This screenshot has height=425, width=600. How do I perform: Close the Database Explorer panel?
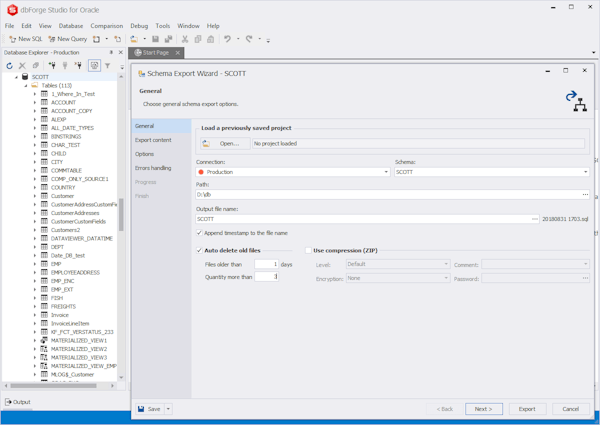point(121,52)
